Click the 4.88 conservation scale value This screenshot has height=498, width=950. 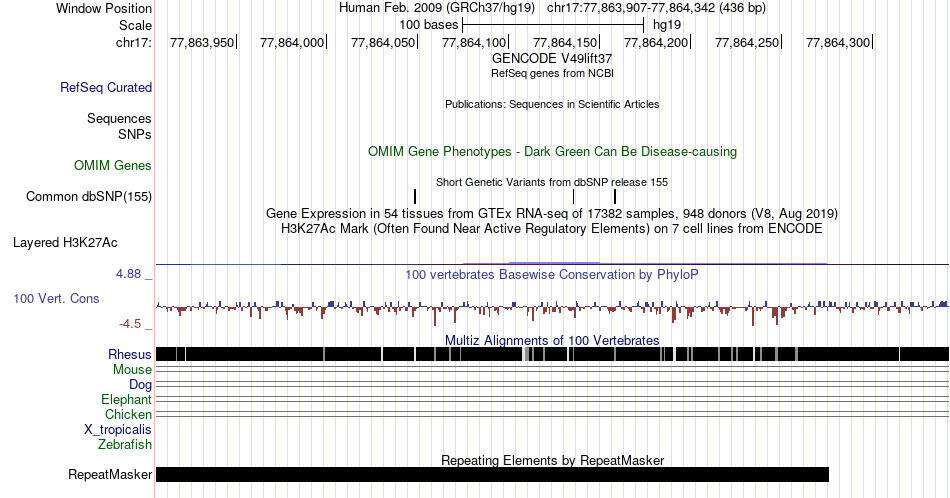click(x=128, y=274)
